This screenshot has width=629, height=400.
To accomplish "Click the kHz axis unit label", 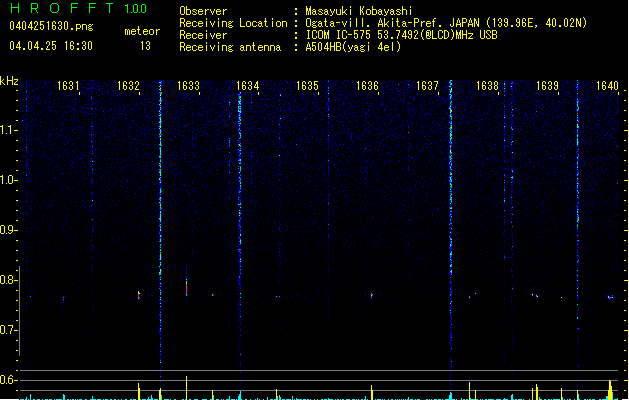I will tap(9, 81).
